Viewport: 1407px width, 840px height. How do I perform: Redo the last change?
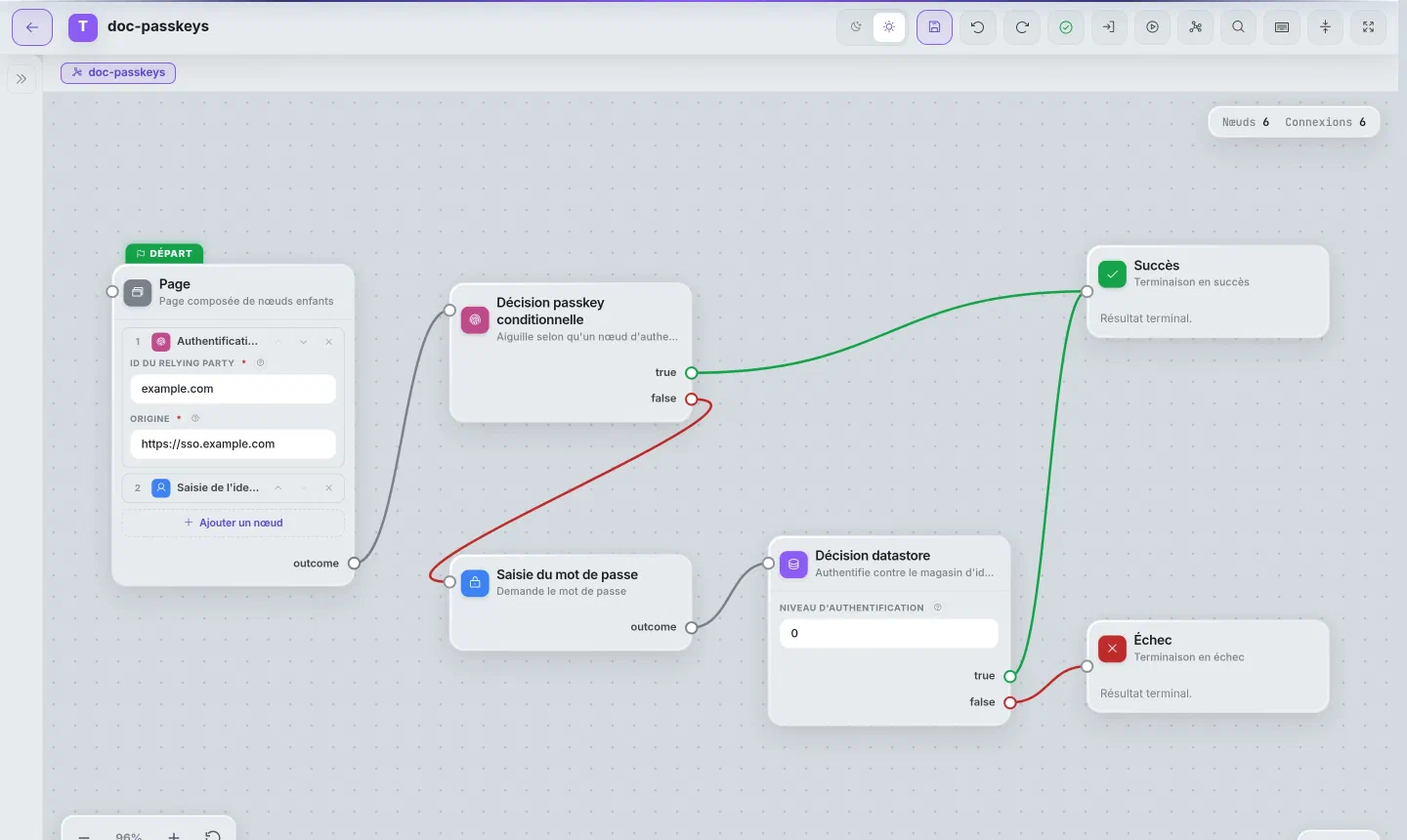(x=1022, y=27)
